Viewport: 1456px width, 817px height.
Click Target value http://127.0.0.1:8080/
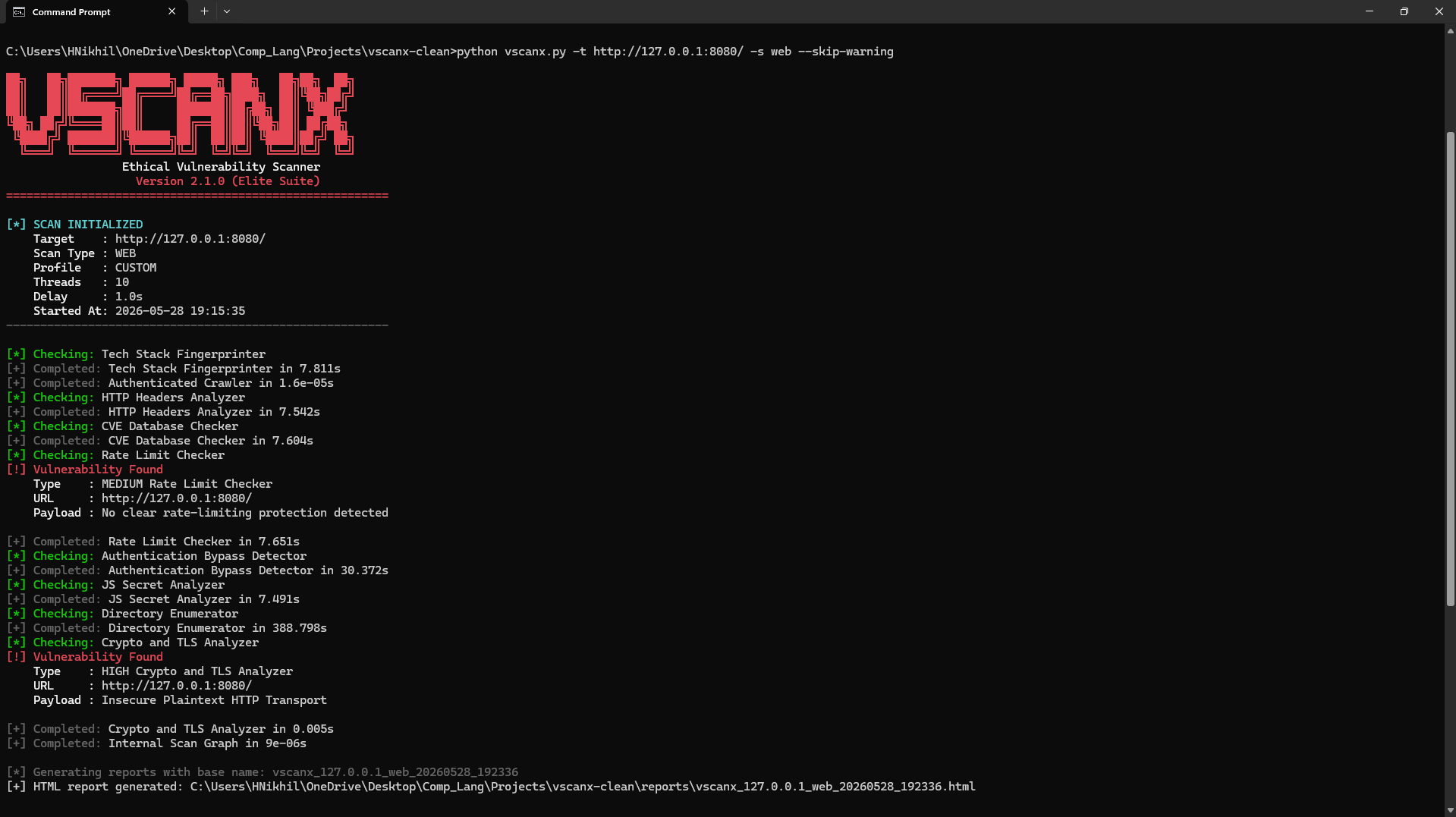[190, 239]
